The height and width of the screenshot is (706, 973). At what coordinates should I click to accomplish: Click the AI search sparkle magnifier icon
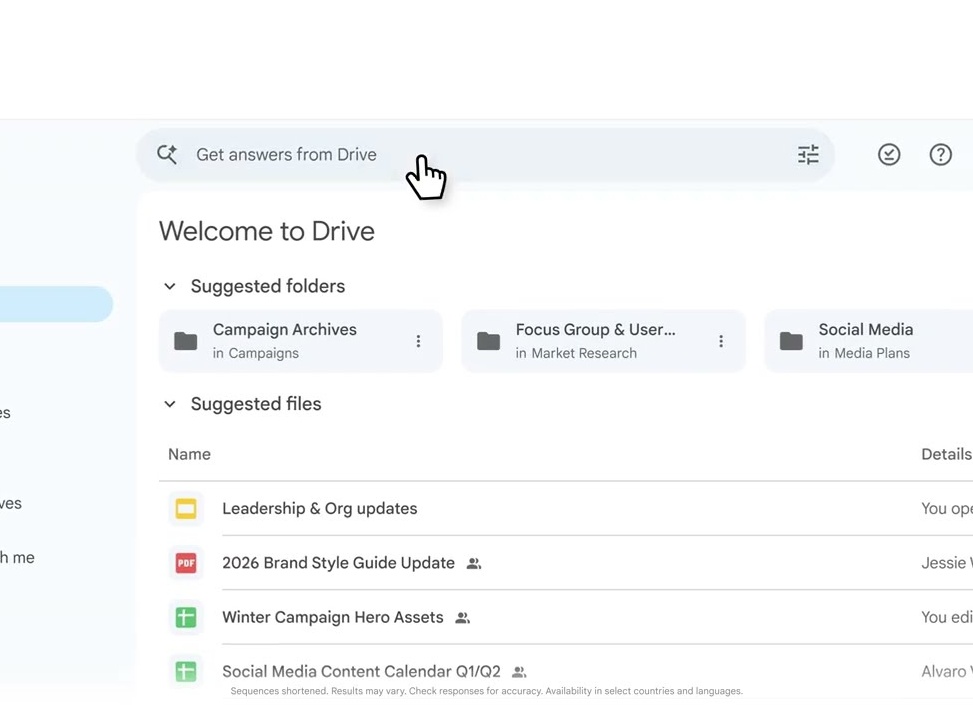point(167,154)
